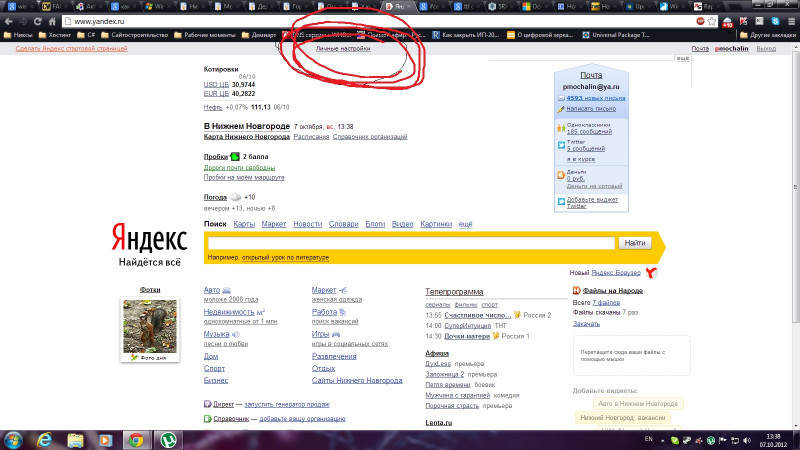Click the Яндекс logo

tap(149, 238)
